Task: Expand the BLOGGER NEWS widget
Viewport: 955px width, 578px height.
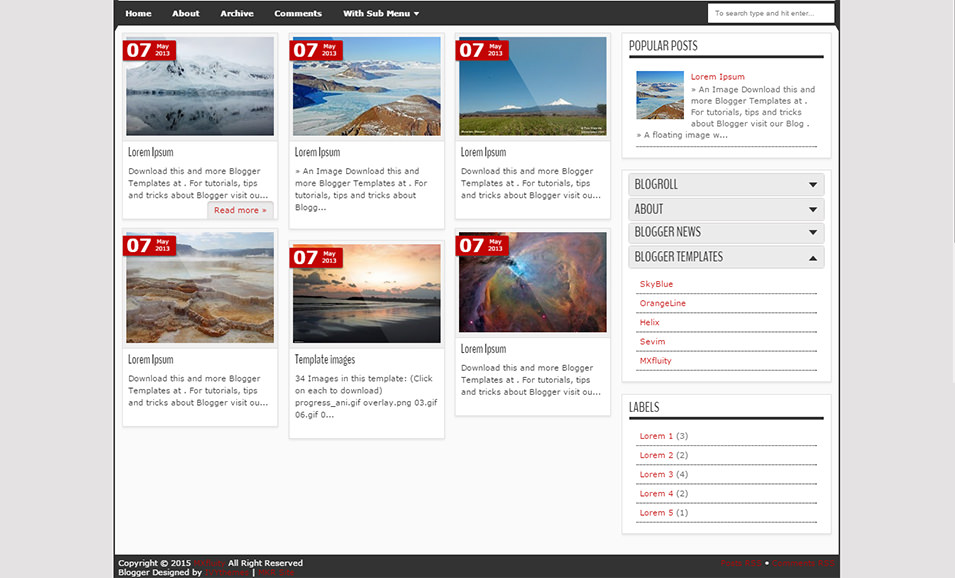Action: tap(726, 232)
